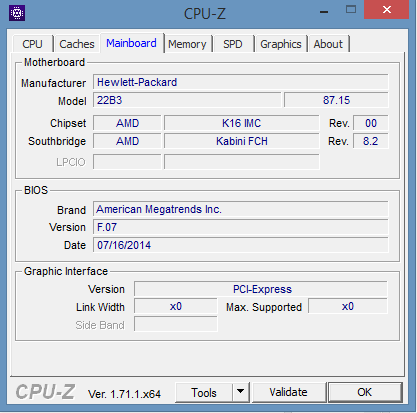Click the Manufacturer label
This screenshot has height=413, width=417.
pyautogui.click(x=54, y=83)
